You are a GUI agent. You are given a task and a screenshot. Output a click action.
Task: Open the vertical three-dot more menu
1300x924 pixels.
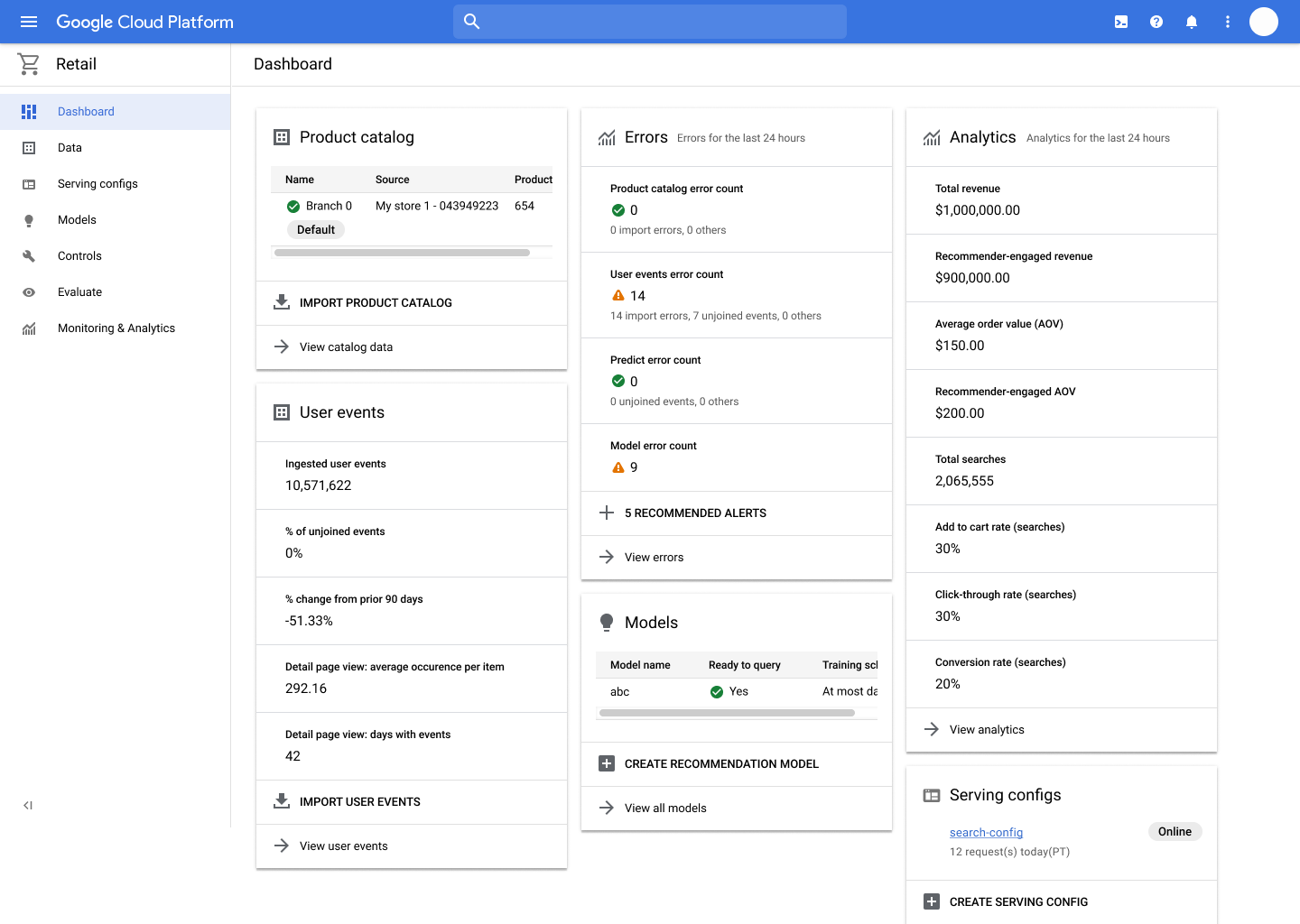tap(1228, 22)
